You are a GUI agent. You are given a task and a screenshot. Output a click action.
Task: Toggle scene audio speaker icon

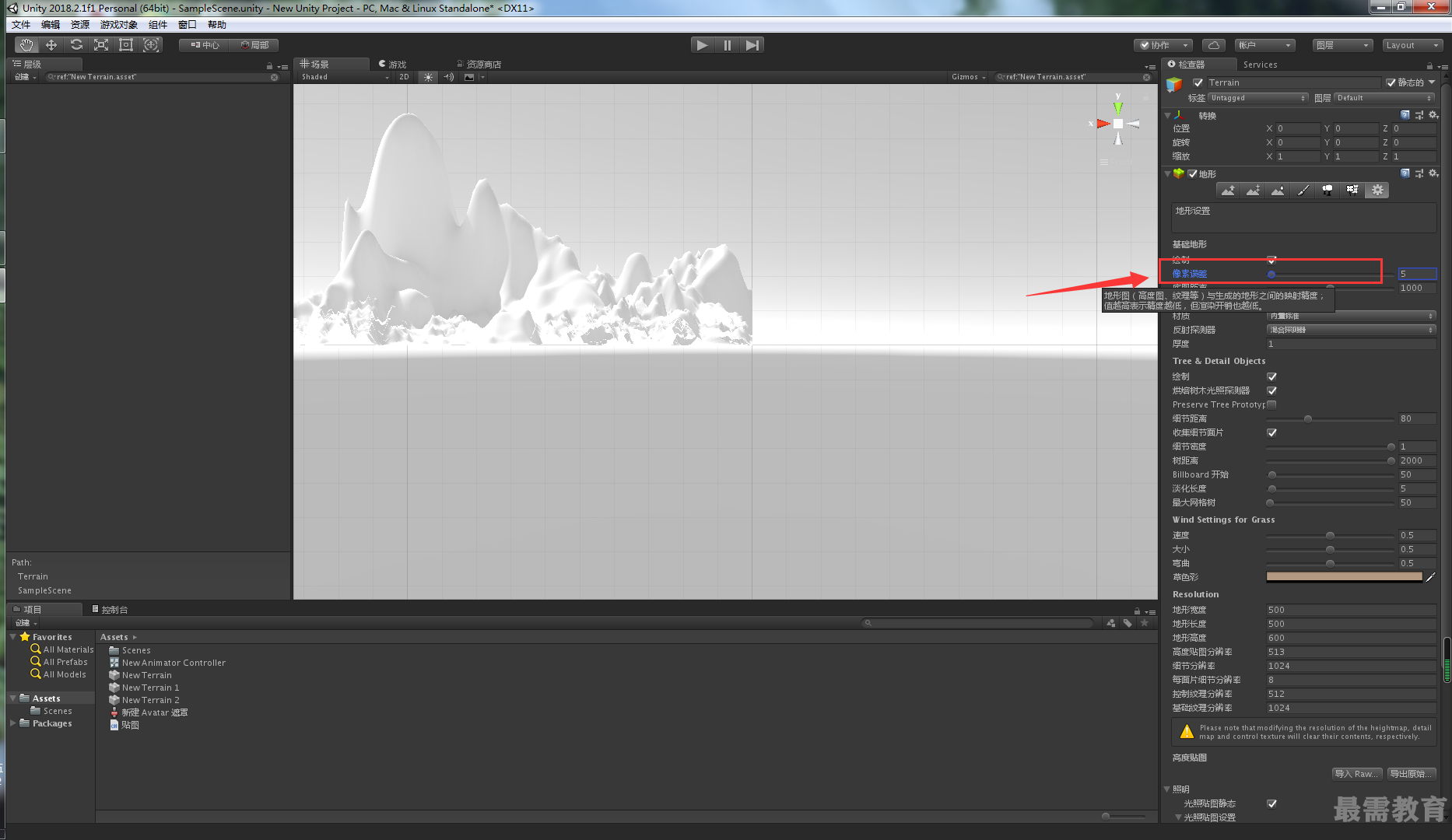pos(449,77)
